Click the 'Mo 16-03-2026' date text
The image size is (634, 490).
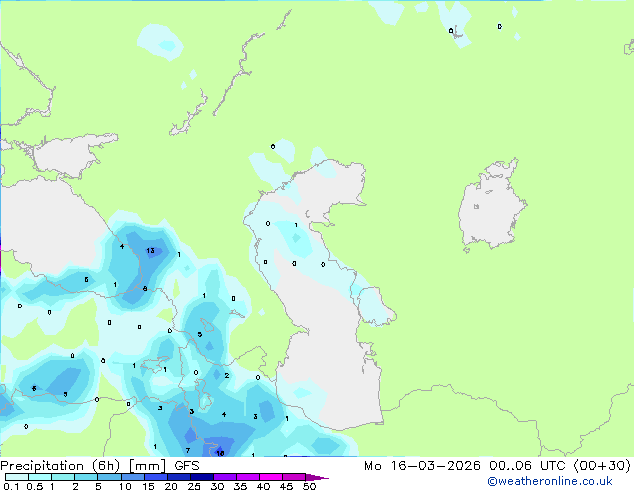pyautogui.click(x=422, y=466)
